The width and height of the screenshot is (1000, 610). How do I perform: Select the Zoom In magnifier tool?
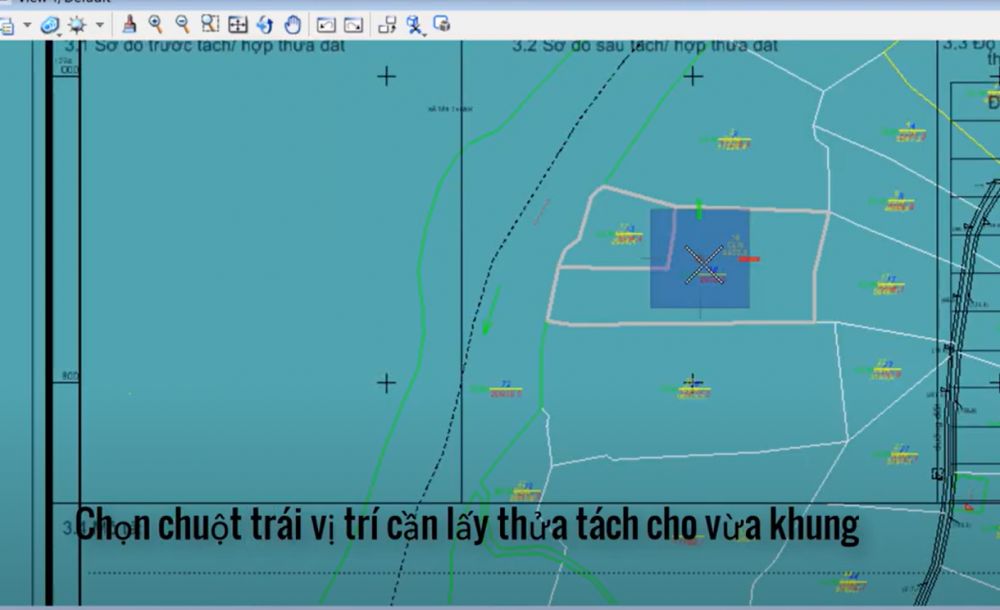point(156,24)
